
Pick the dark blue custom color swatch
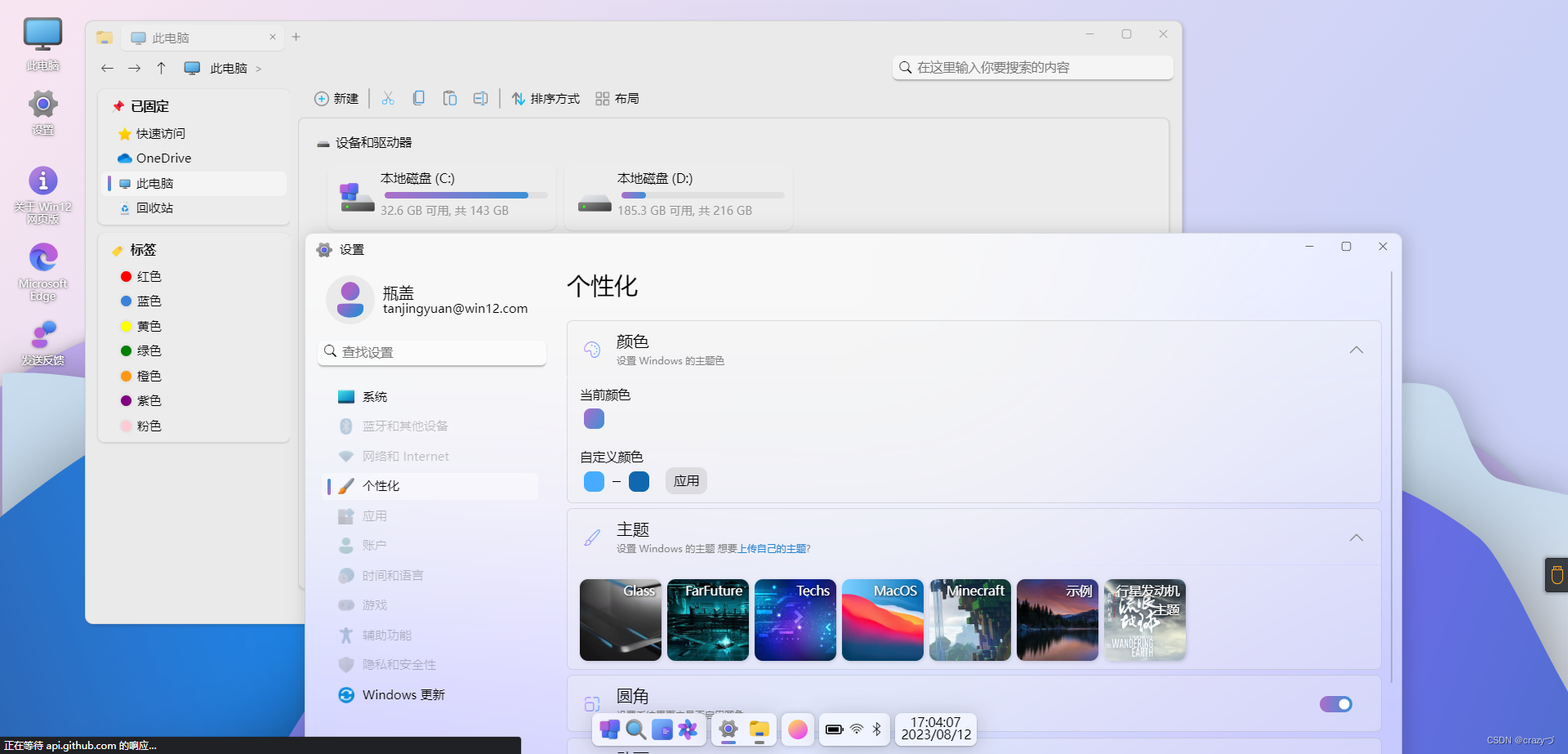pos(639,481)
